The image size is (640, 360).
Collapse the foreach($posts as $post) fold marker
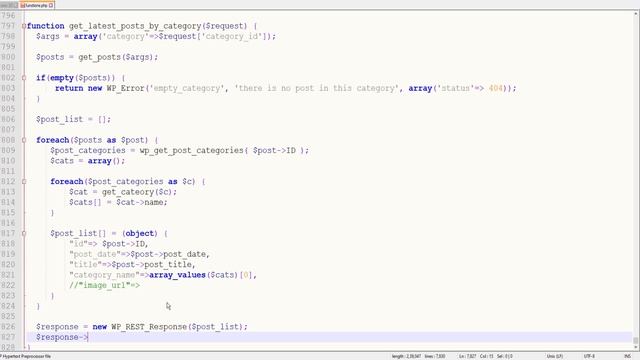24,140
